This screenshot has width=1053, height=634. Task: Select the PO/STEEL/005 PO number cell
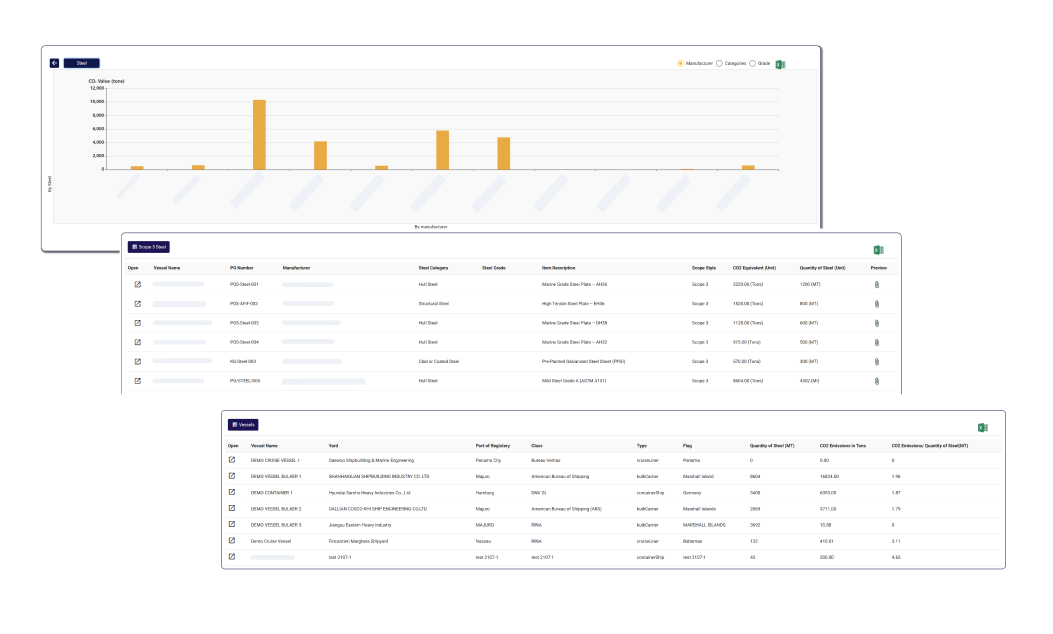tap(244, 381)
